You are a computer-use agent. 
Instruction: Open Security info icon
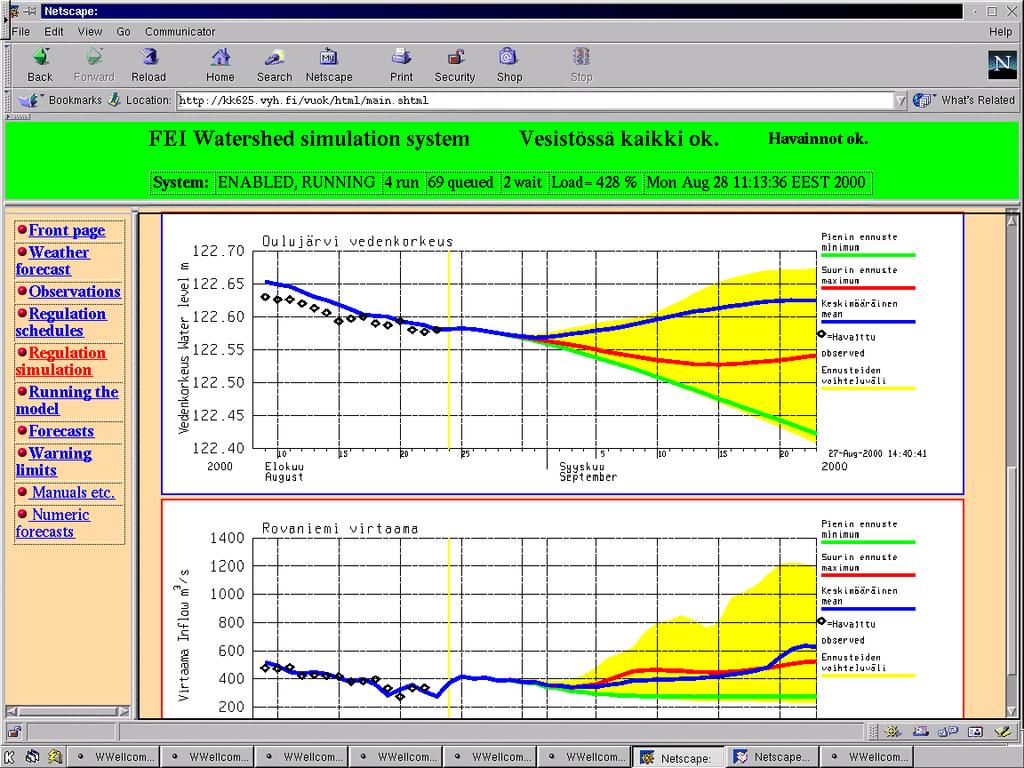(x=455, y=57)
